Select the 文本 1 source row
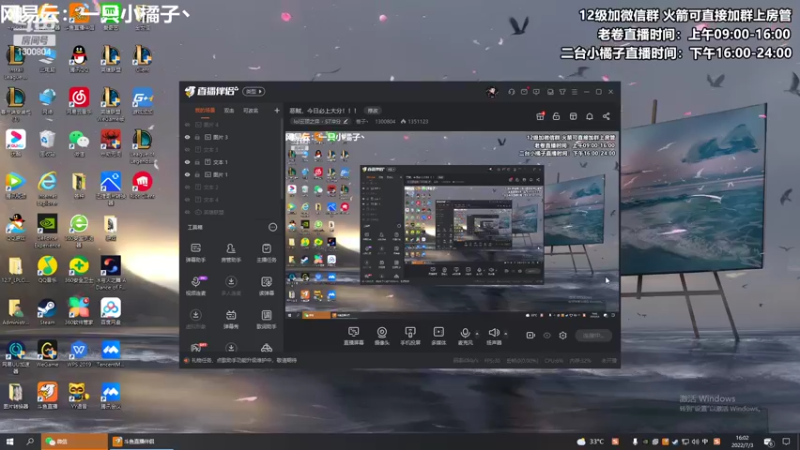Image resolution: width=800 pixels, height=450 pixels. [233, 162]
